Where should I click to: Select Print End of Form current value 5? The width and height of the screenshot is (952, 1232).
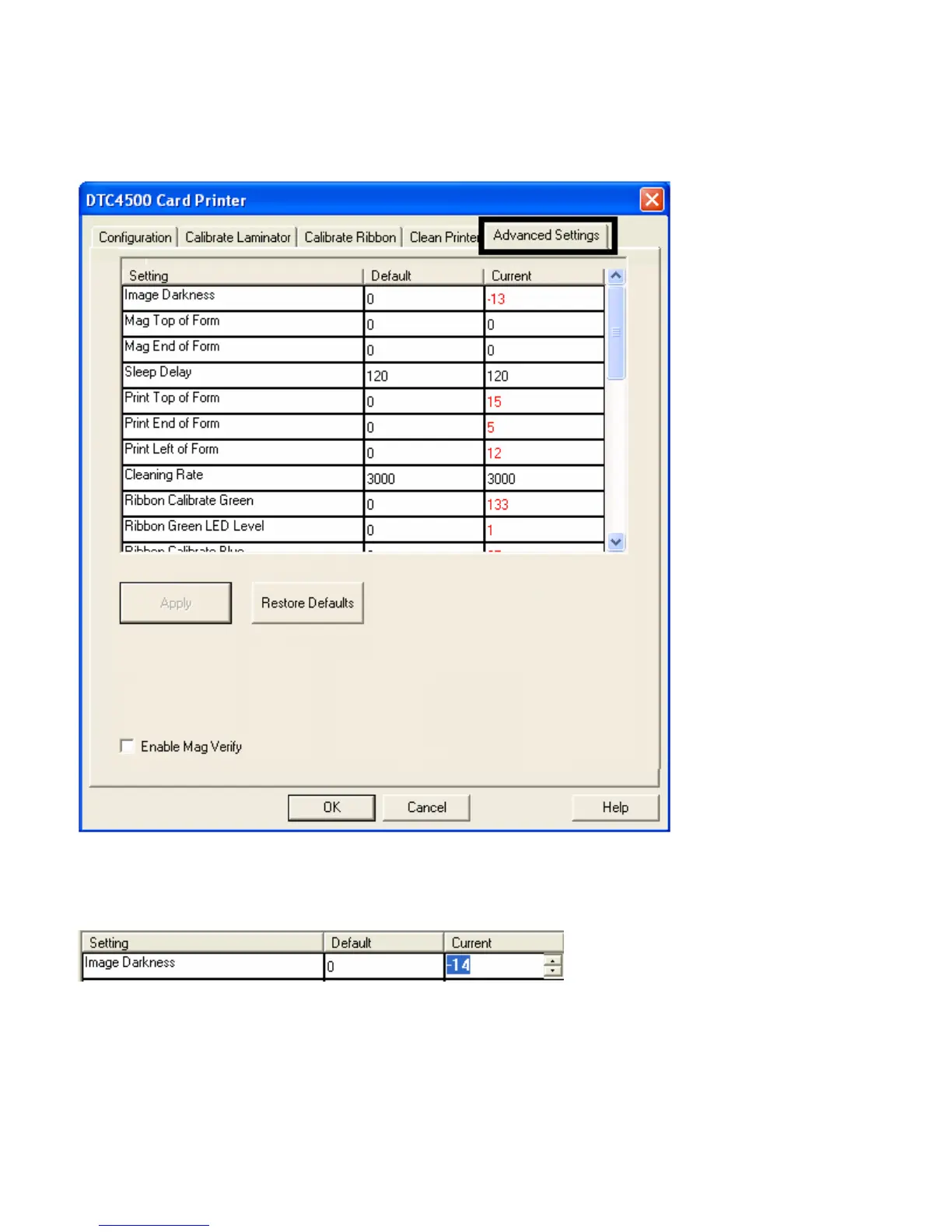point(544,427)
